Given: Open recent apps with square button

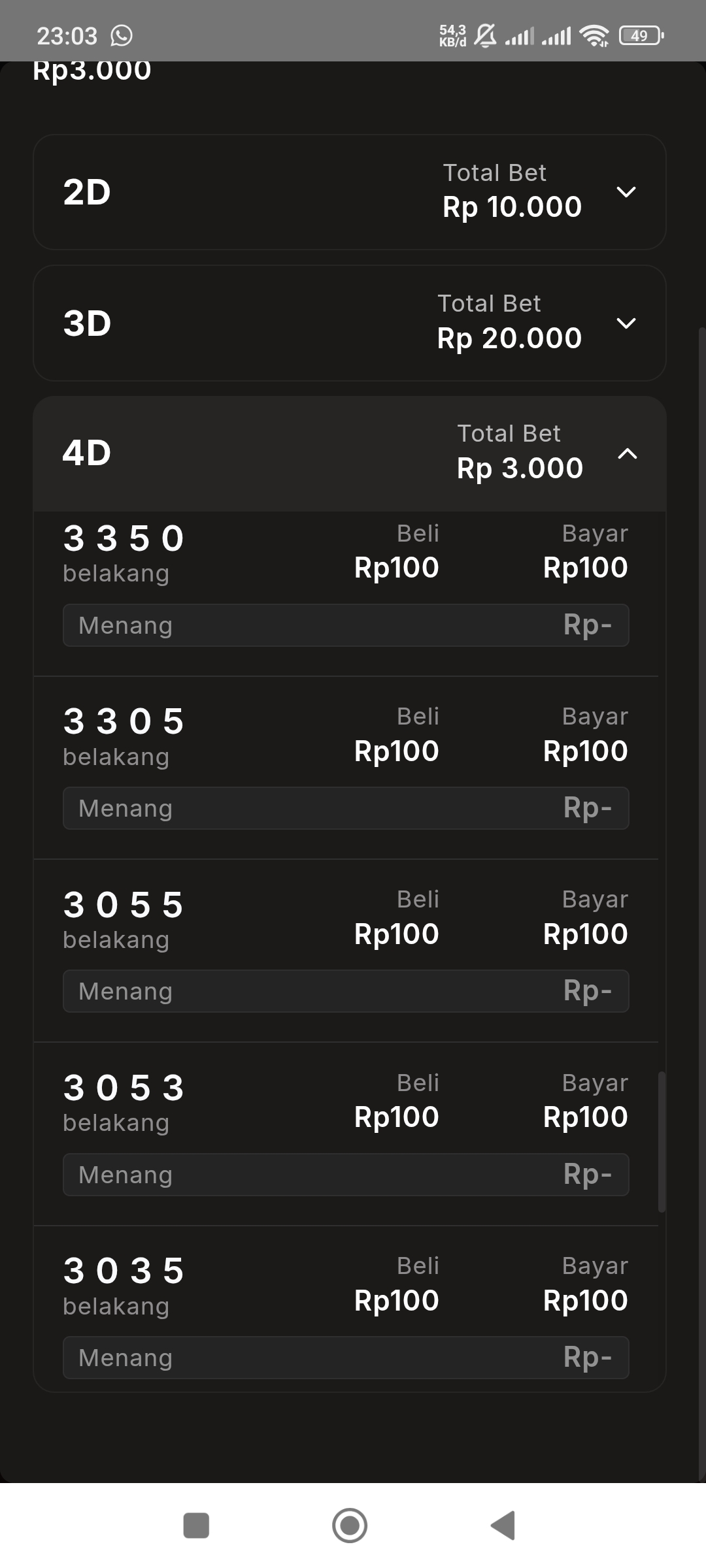Looking at the screenshot, I should [196, 1526].
